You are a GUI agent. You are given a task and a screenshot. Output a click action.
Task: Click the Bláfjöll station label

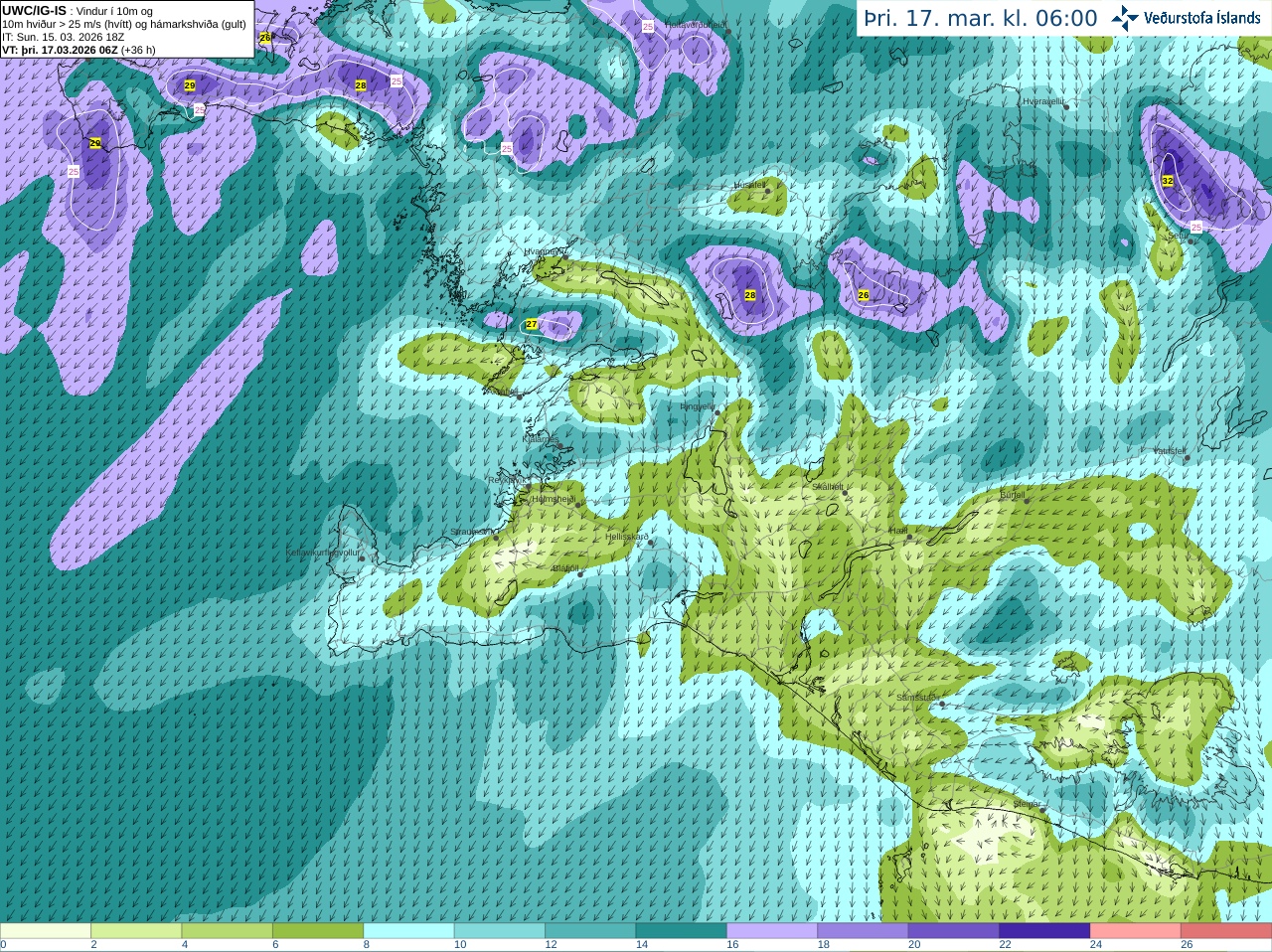click(x=564, y=568)
